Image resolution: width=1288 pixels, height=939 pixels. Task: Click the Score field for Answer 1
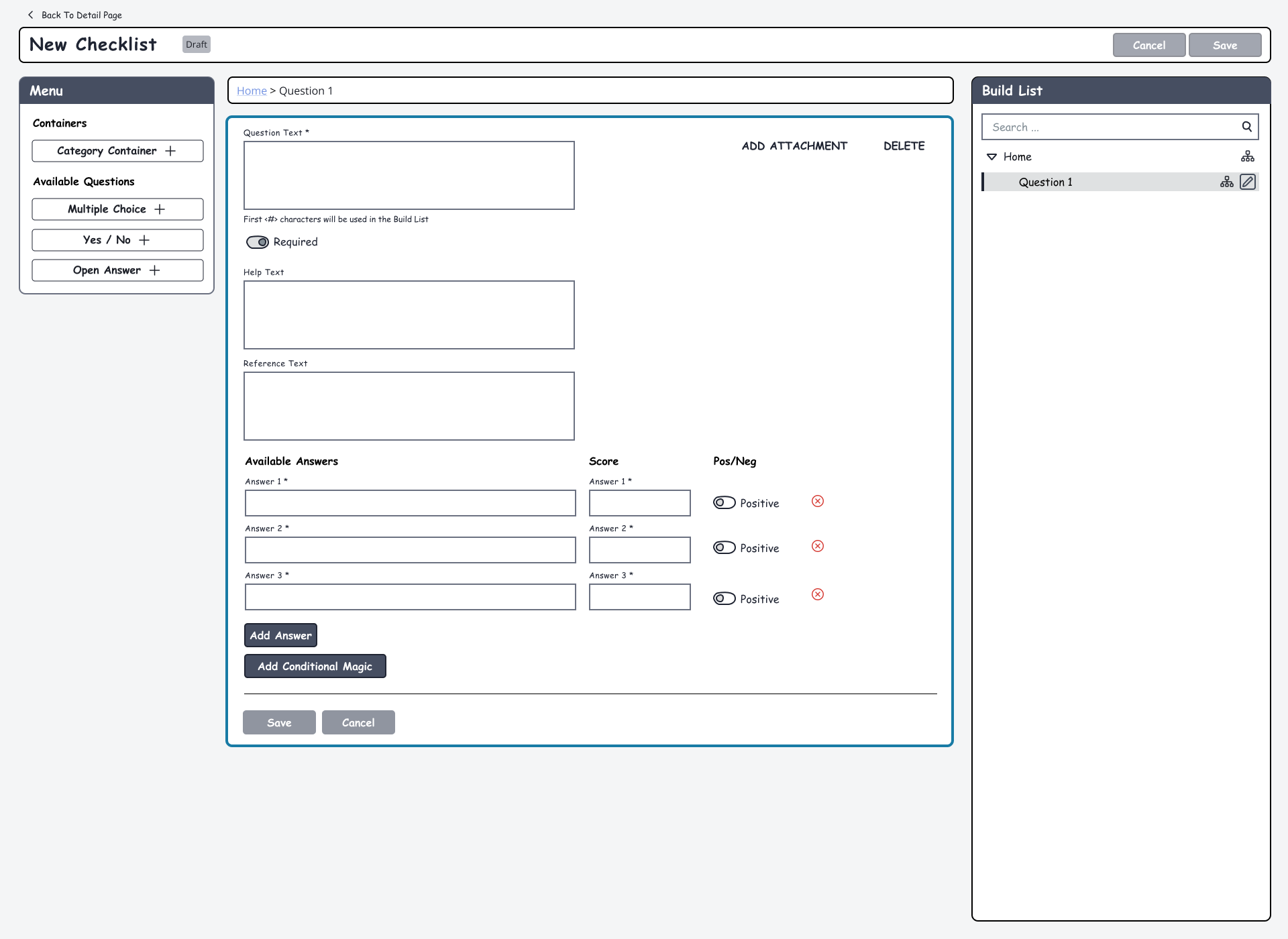point(640,503)
